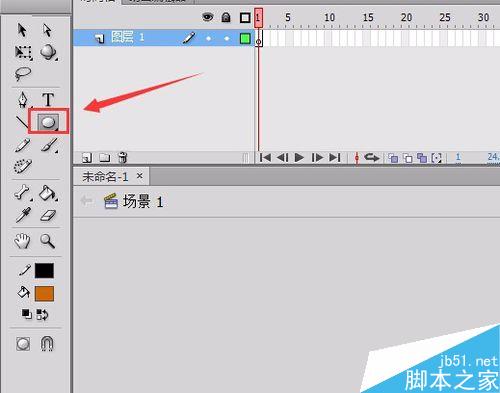Select the Eyedropper tool

[x=23, y=215]
